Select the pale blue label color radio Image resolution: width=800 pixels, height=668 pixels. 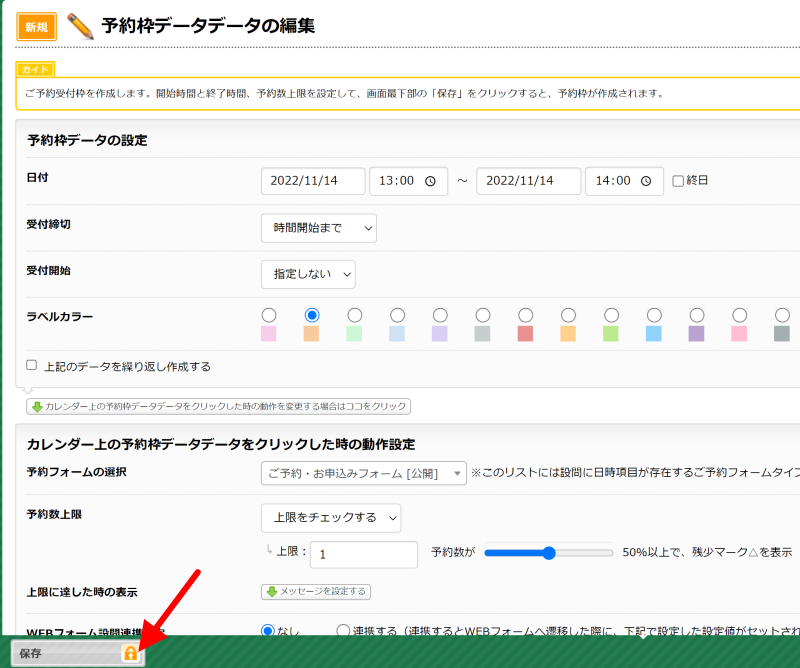coord(397,315)
